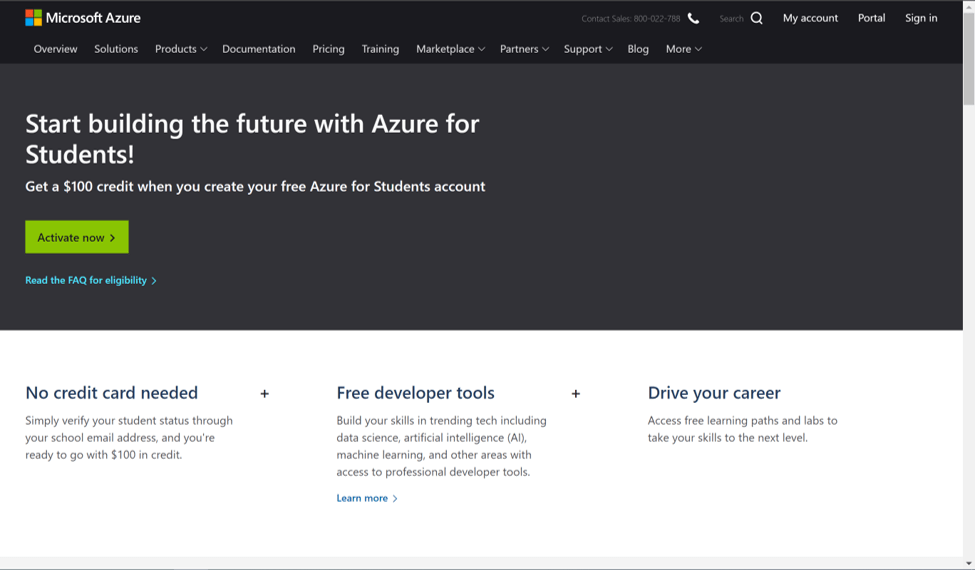
Task: Expand the More menu
Action: [684, 49]
